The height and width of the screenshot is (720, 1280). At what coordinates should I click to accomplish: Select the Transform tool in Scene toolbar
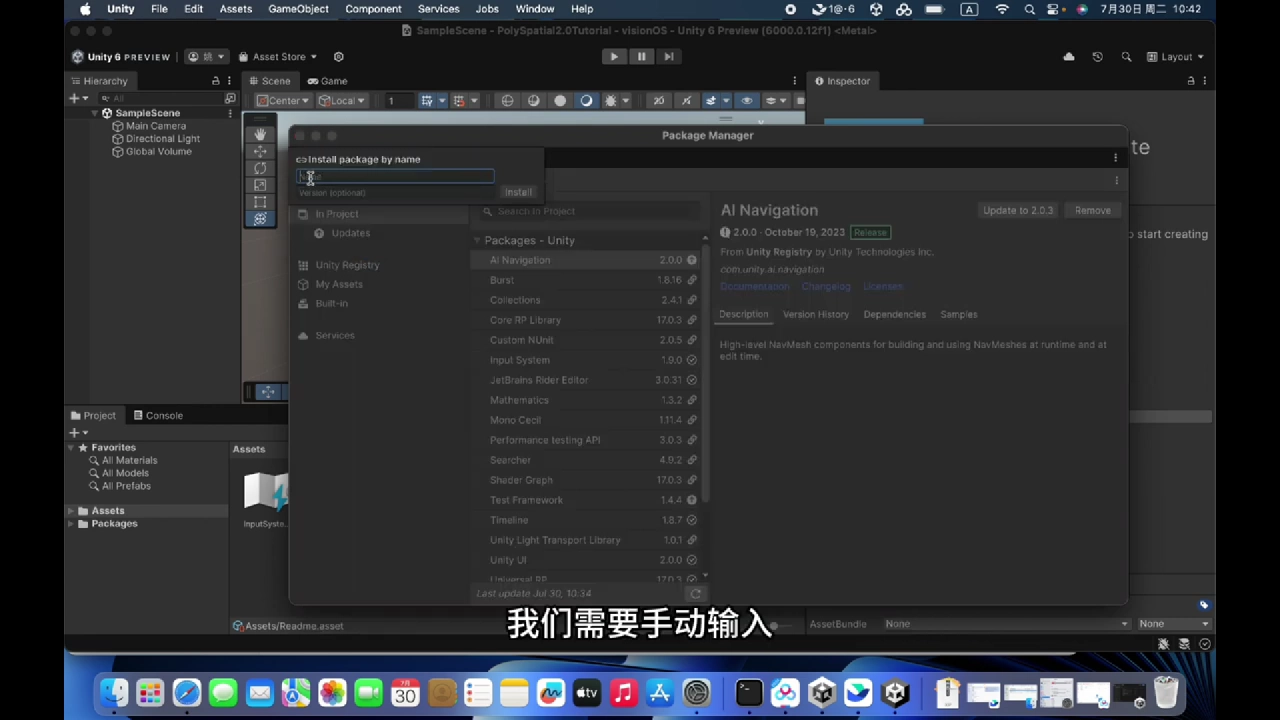pyautogui.click(x=260, y=219)
